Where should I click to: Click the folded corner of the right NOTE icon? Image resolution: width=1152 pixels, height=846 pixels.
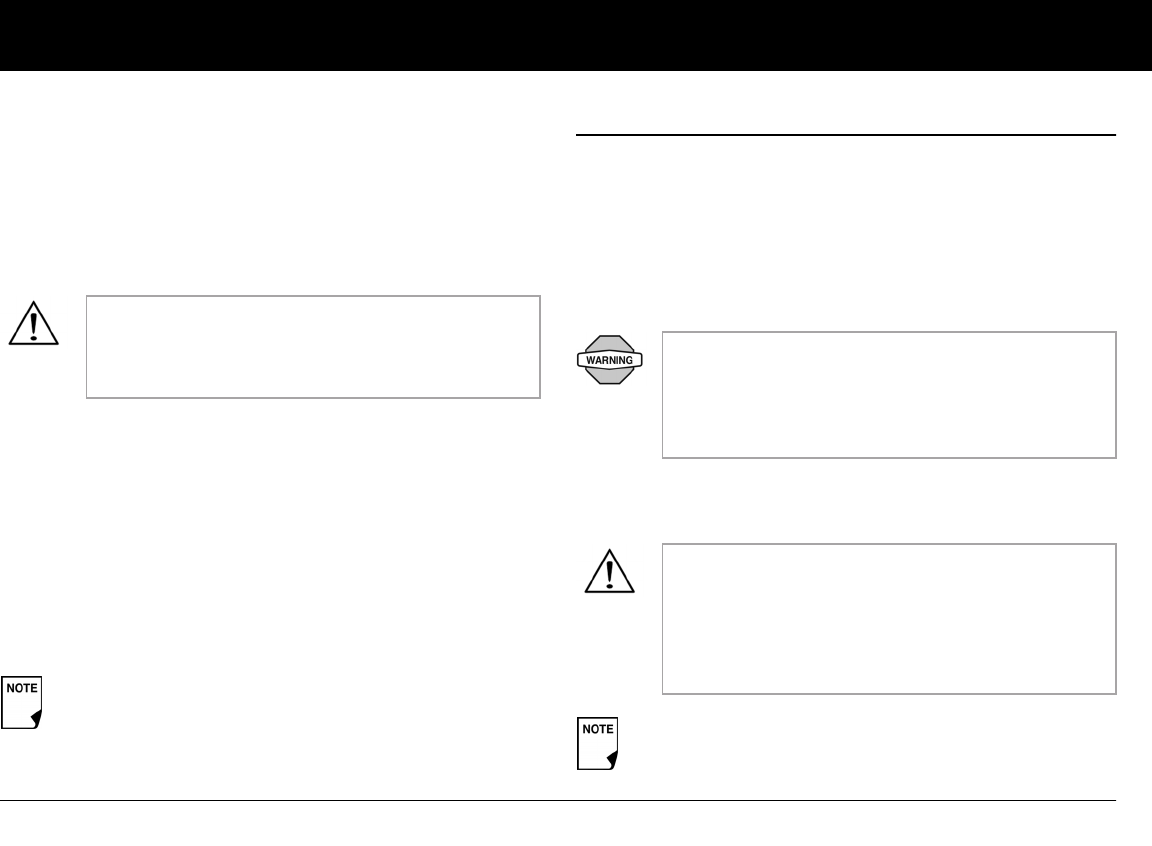click(612, 760)
